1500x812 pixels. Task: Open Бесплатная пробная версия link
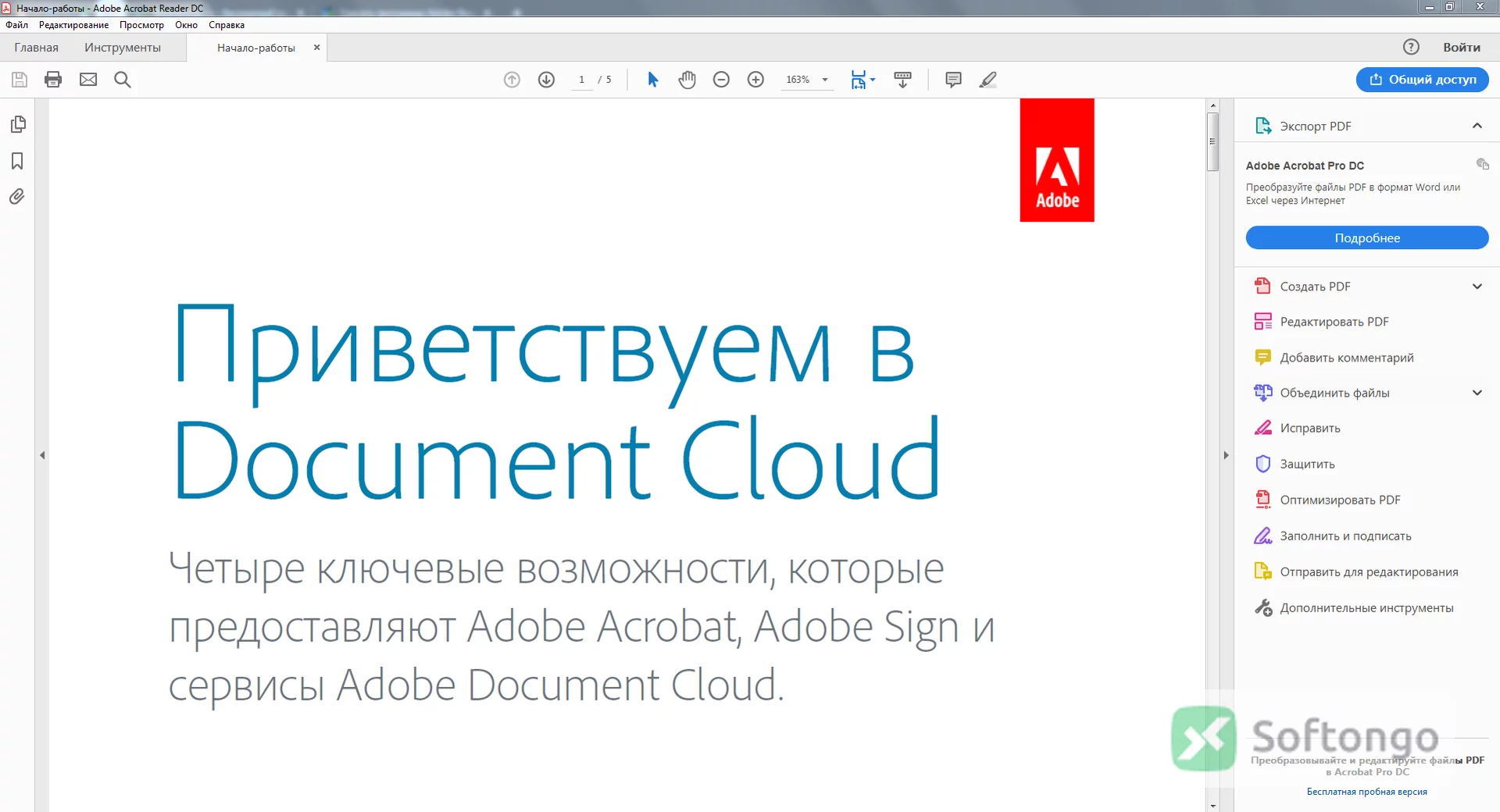[1366, 792]
